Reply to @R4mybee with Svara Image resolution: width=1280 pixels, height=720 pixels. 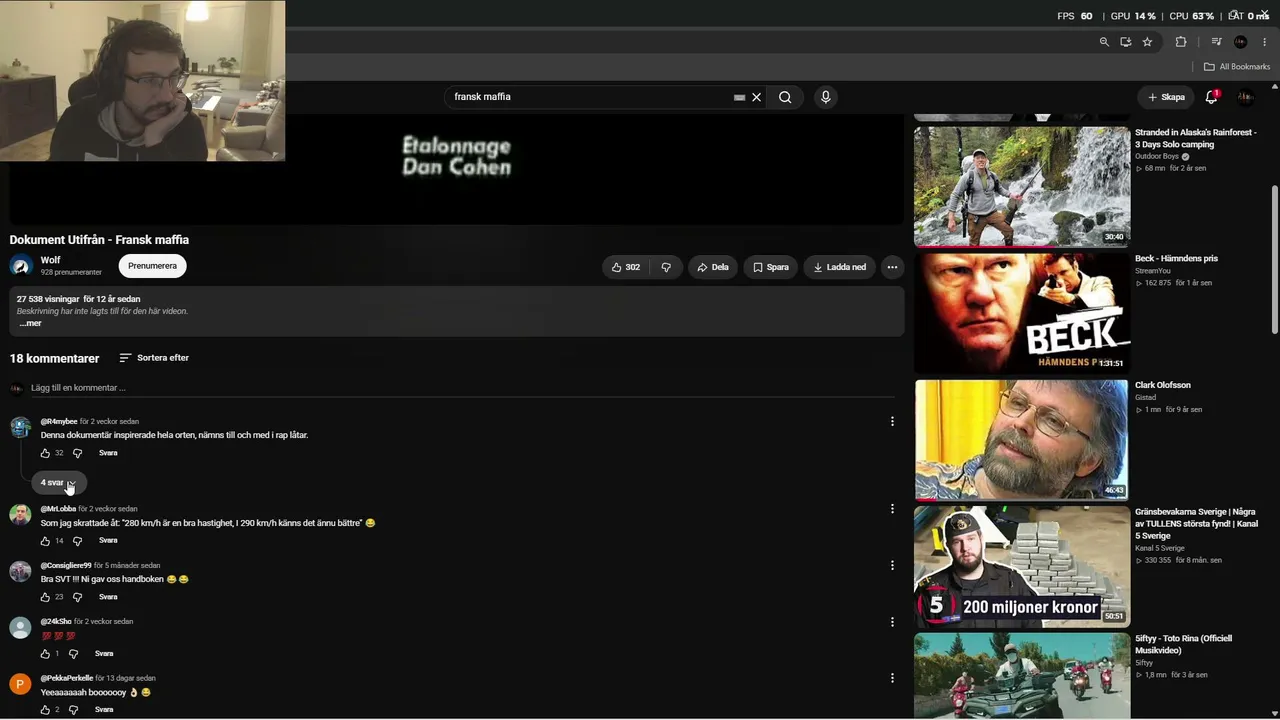point(108,453)
